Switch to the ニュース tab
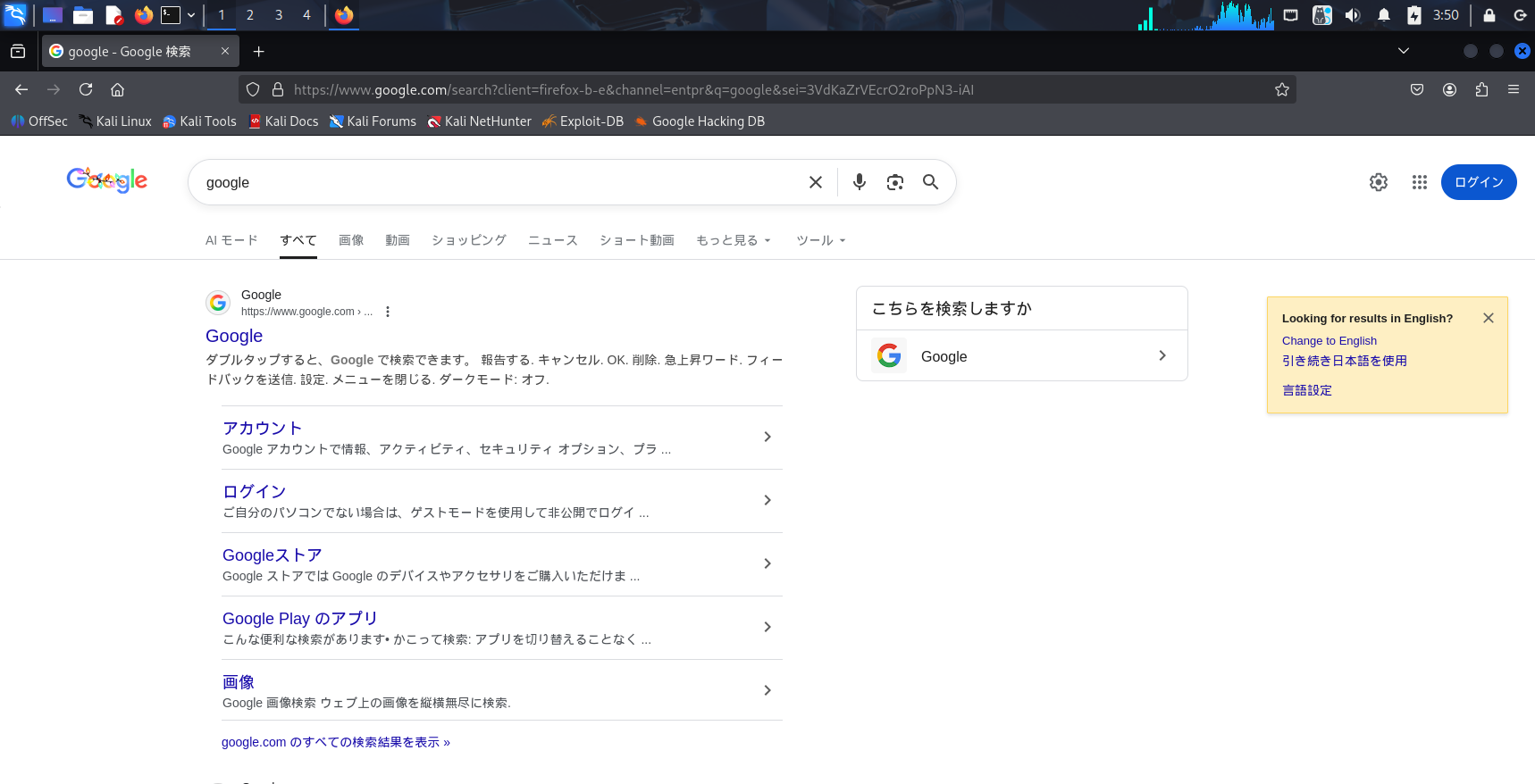This screenshot has height=784, width=1535. tap(552, 240)
